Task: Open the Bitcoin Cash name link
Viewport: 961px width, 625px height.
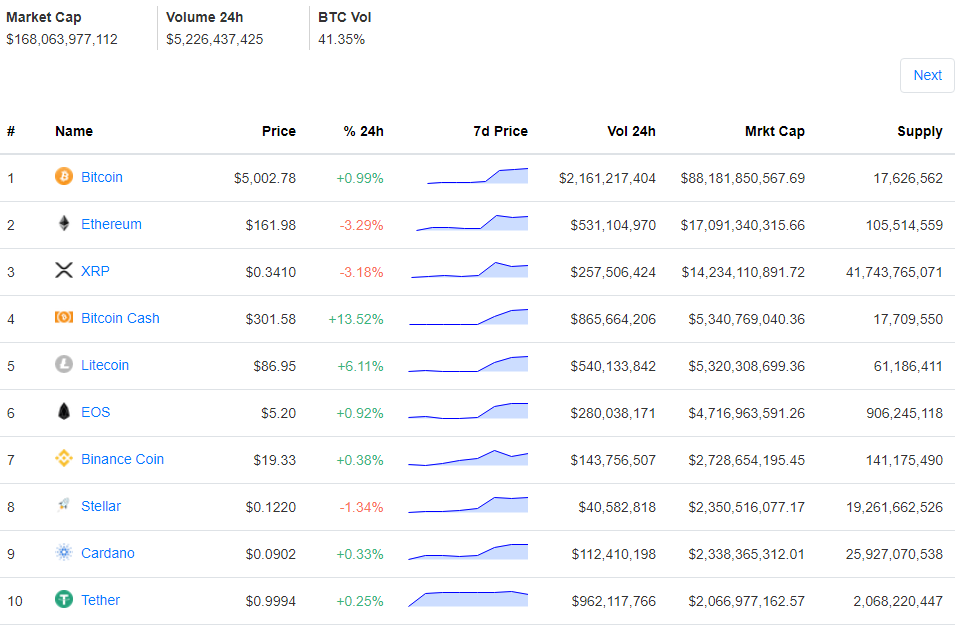Action: point(120,318)
